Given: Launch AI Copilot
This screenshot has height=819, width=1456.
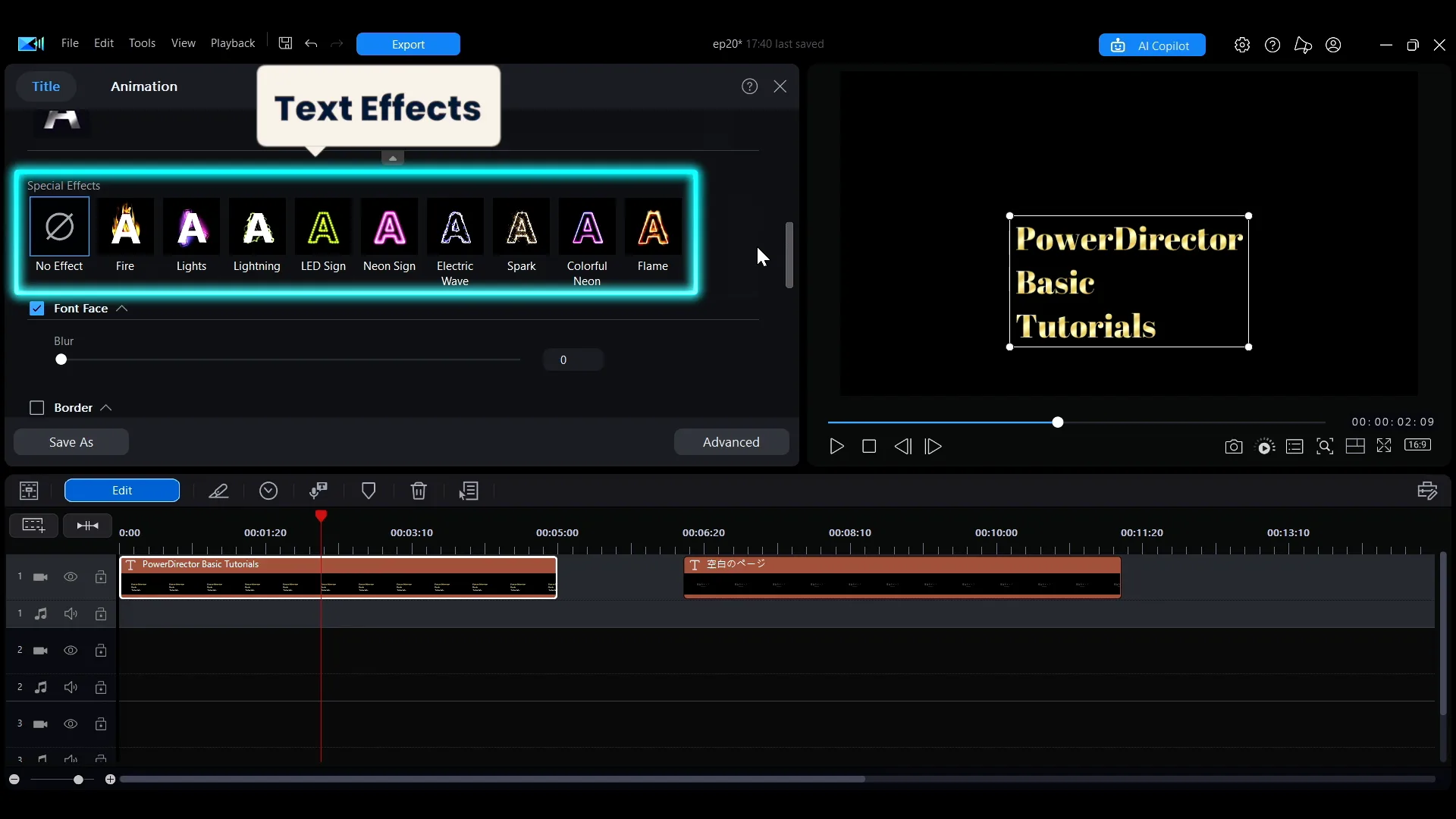Looking at the screenshot, I should coord(1152,45).
